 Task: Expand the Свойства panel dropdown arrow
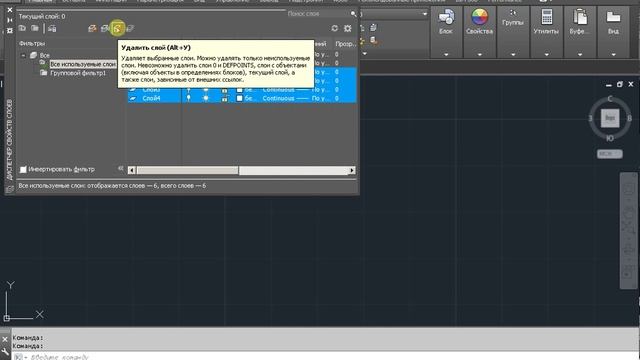[x=479, y=54]
